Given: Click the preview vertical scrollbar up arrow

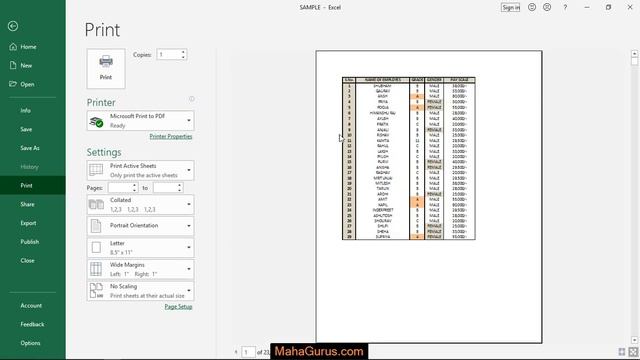Looking at the screenshot, I should [x=634, y=53].
